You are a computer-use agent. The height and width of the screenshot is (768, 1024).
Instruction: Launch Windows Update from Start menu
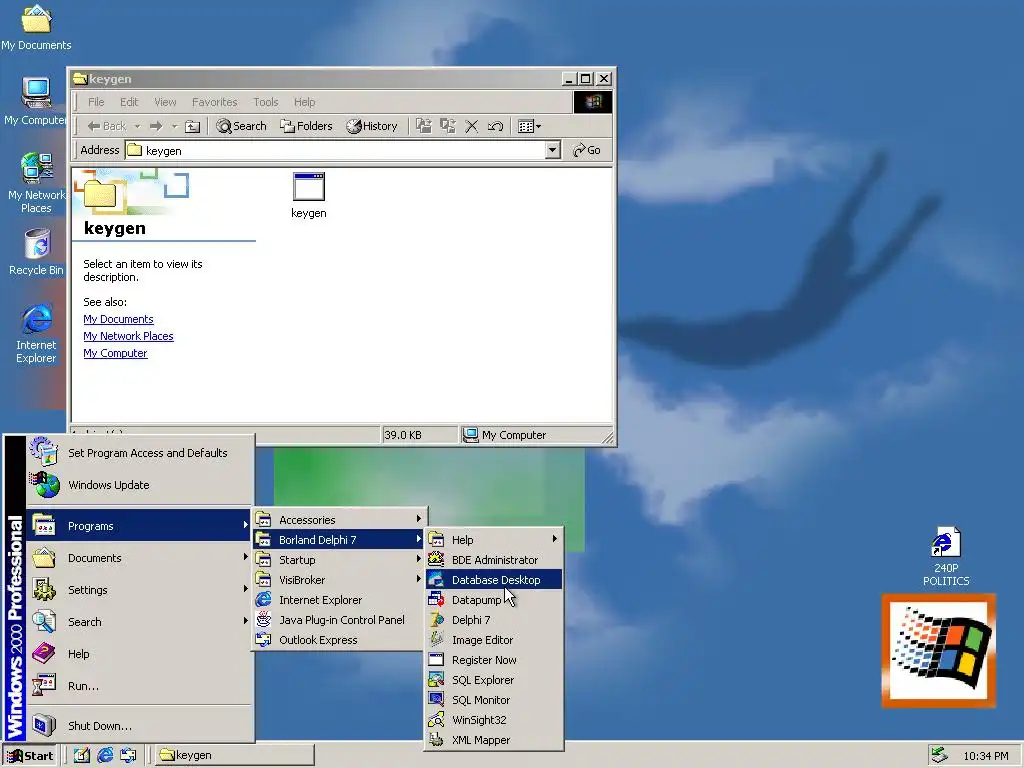coord(139,485)
